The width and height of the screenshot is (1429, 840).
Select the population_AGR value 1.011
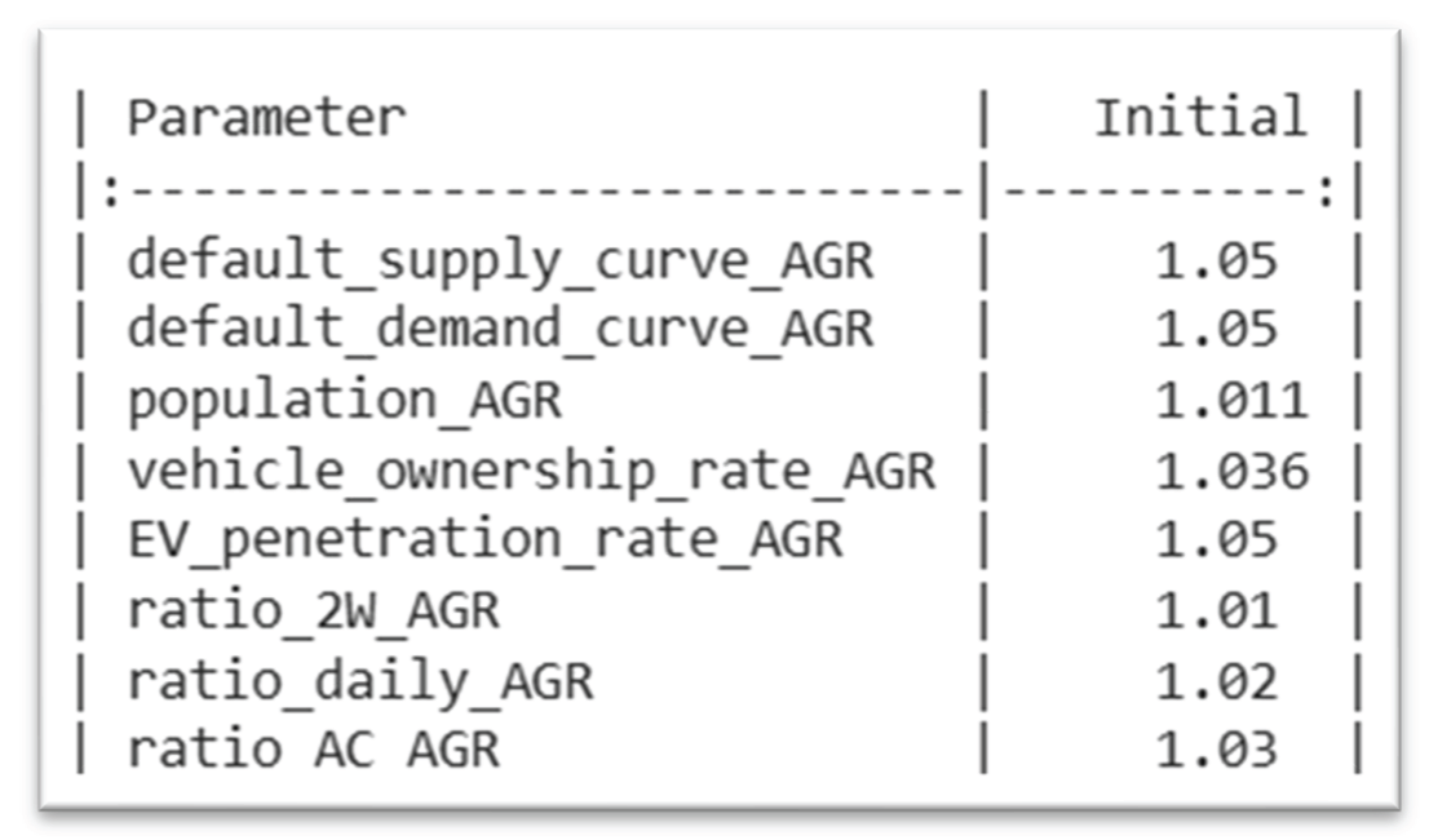(x=1231, y=401)
